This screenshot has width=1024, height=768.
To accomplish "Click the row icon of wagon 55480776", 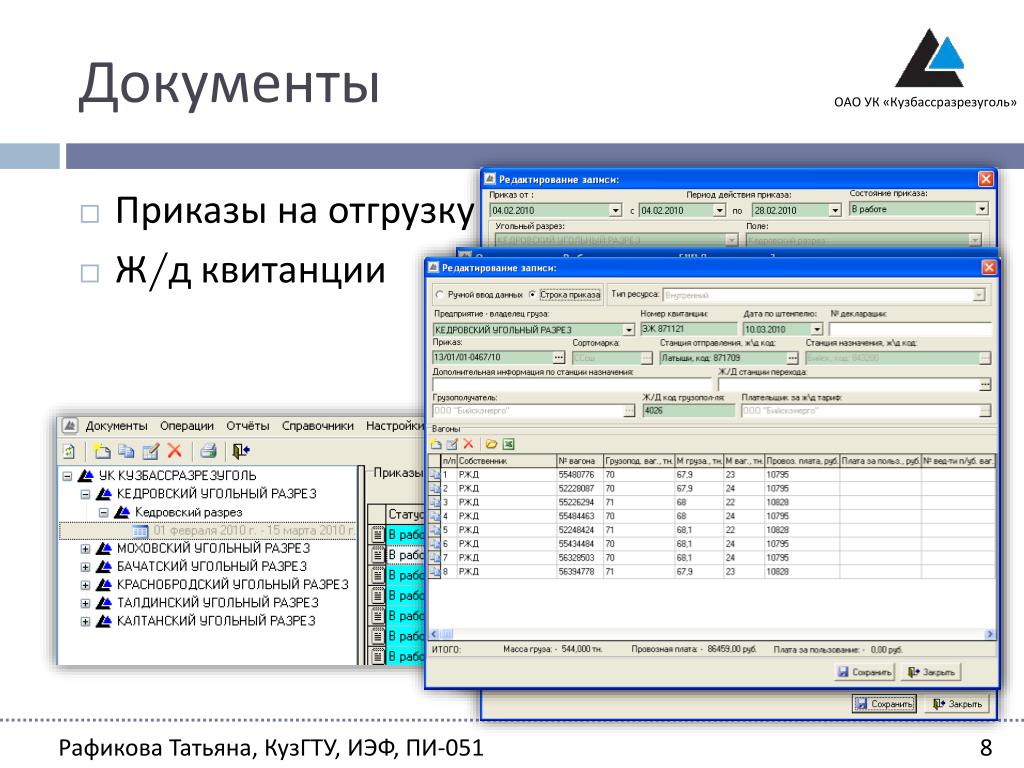I will tap(435, 475).
